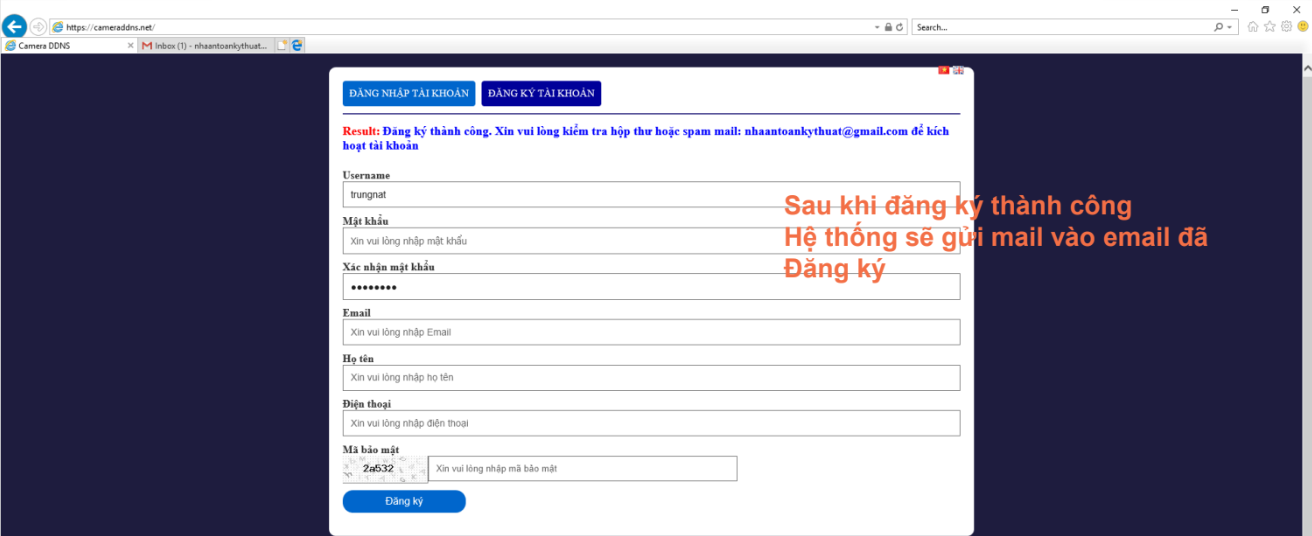Open the Tools gear icon
The width and height of the screenshot is (1312, 536).
1286,27
